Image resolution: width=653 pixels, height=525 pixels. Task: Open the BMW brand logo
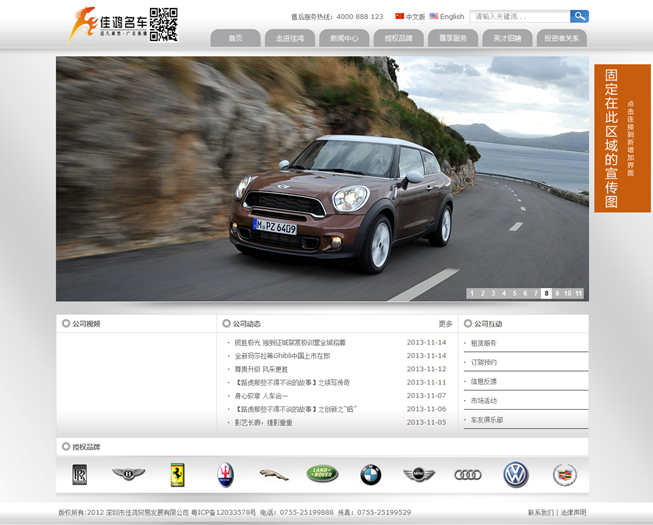click(371, 474)
